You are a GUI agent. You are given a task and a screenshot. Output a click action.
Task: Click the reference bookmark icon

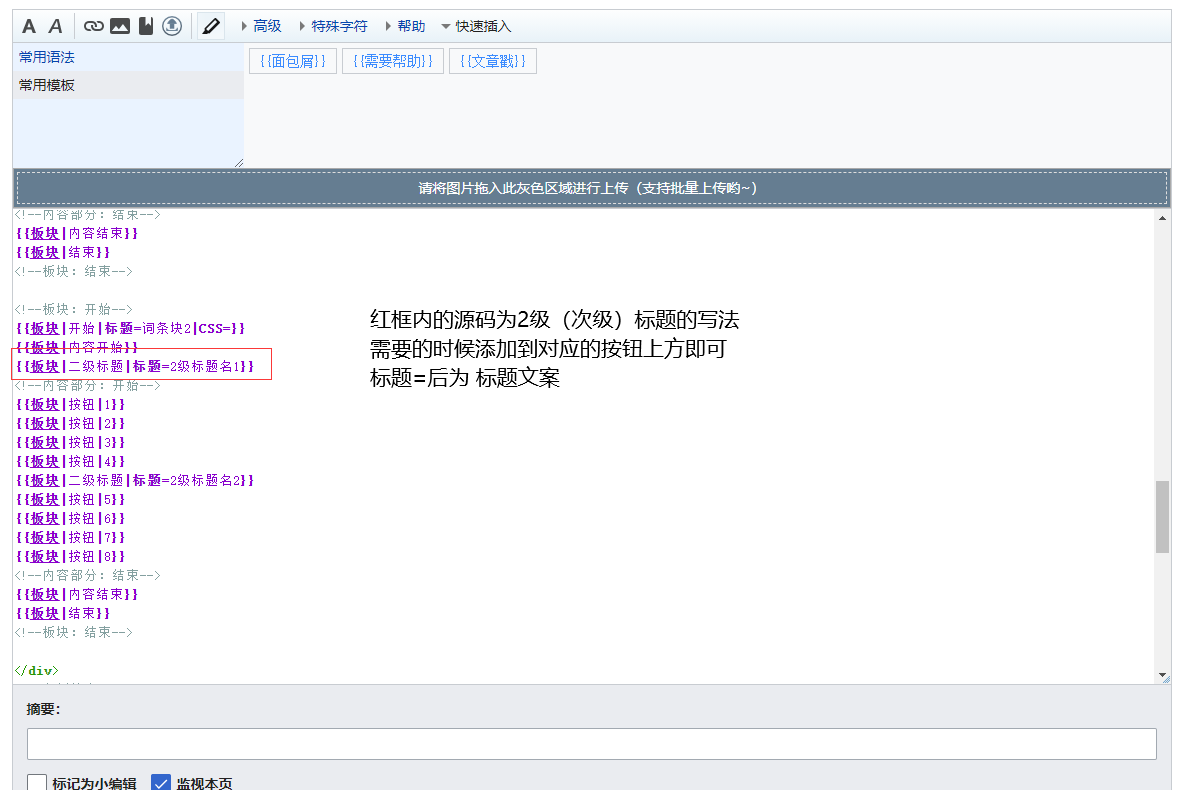[x=146, y=26]
